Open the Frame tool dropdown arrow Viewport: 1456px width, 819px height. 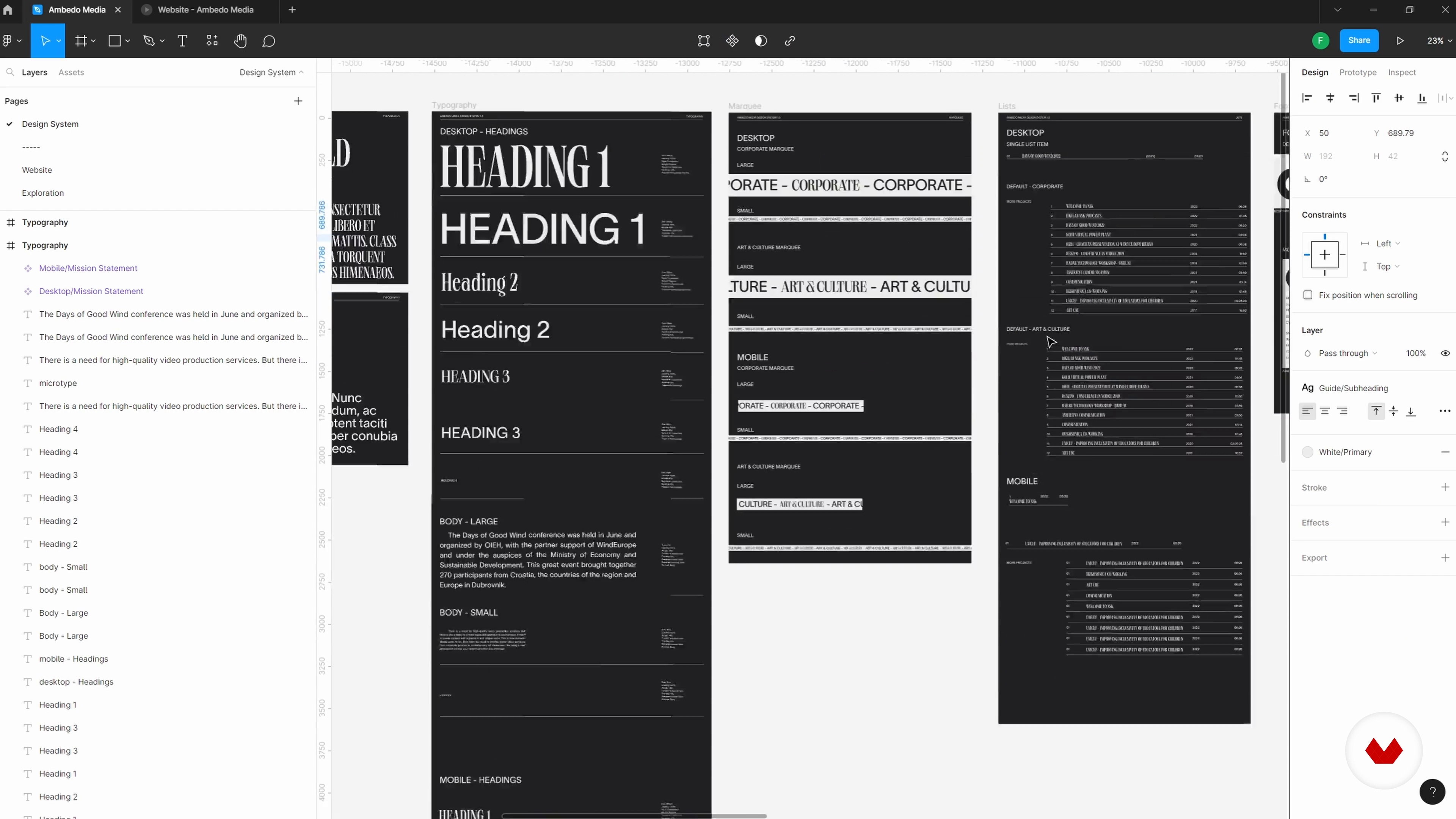[93, 41]
